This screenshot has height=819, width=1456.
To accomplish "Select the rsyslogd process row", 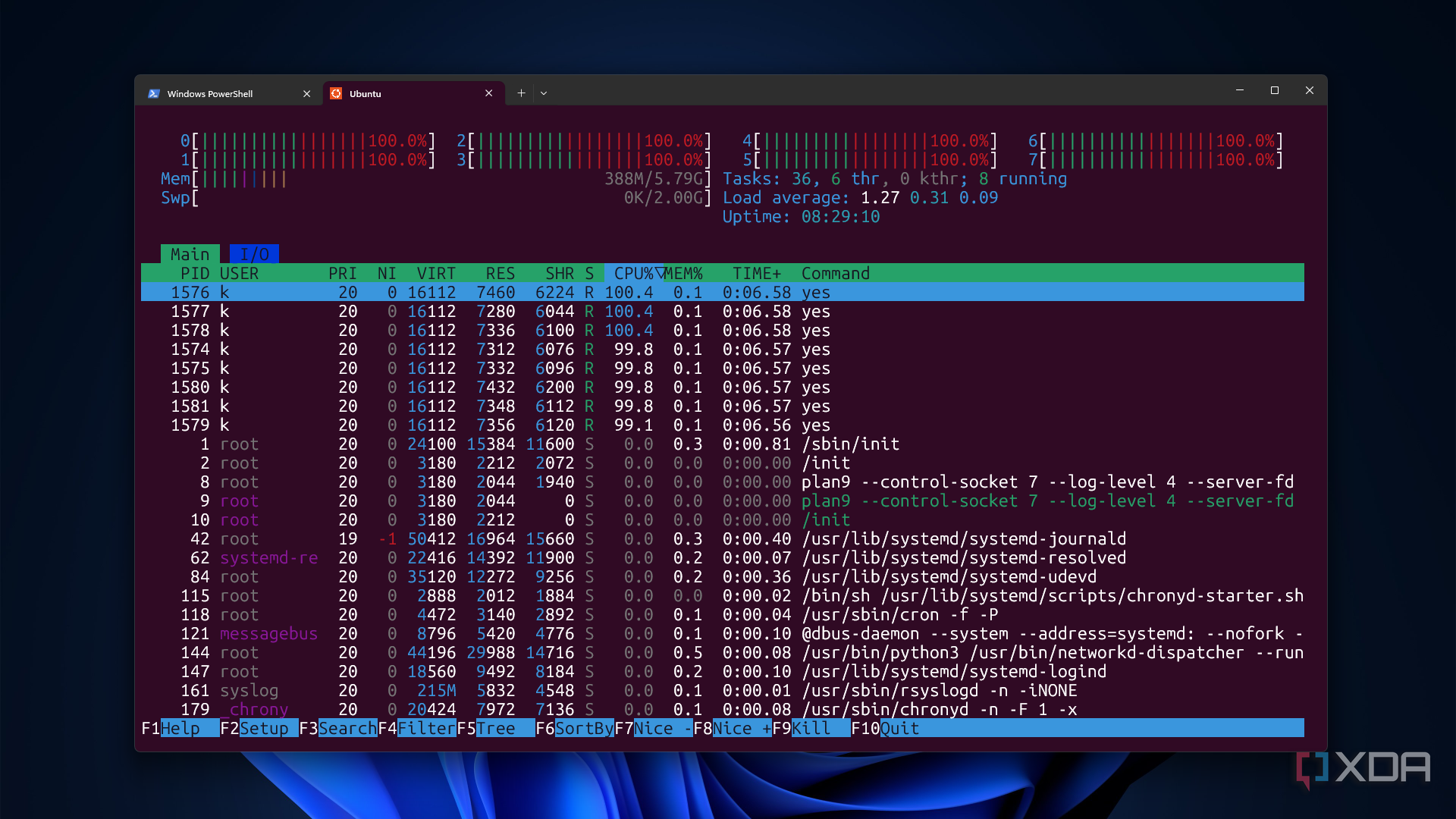I will click(722, 690).
